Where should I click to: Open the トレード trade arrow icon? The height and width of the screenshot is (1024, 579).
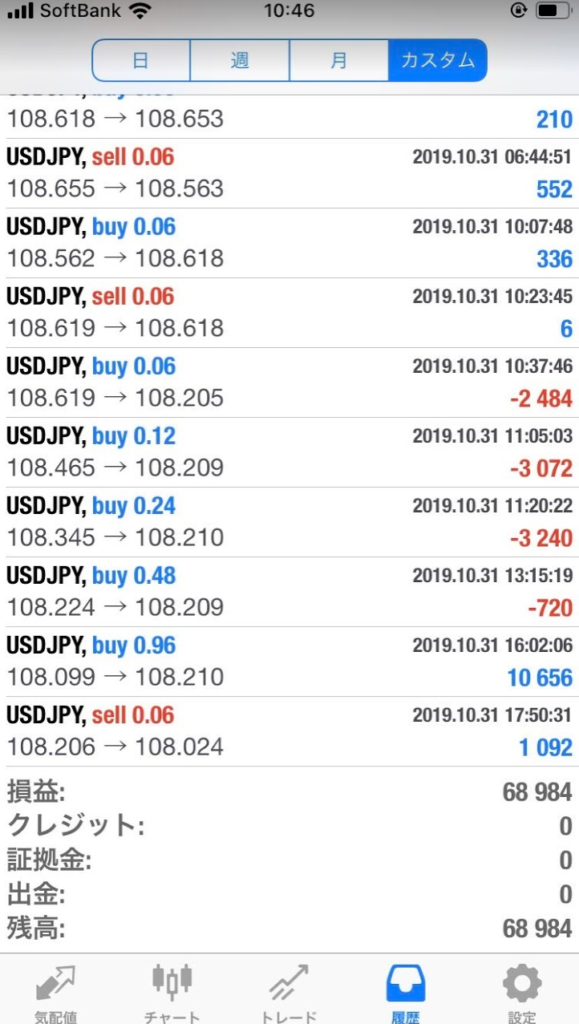point(289,982)
